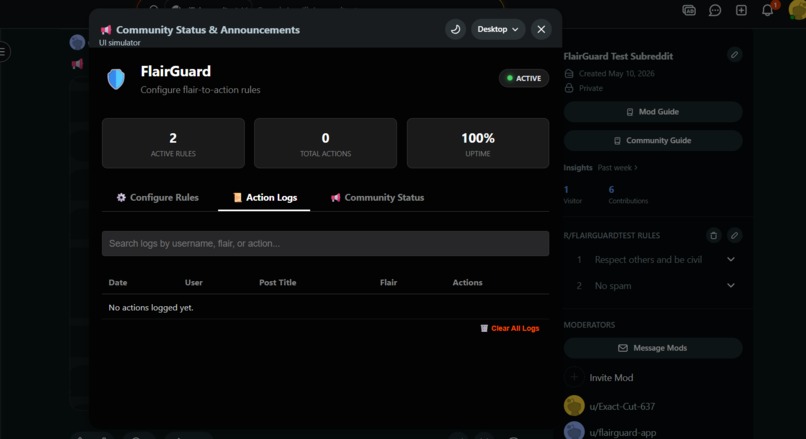The height and width of the screenshot is (439, 806).
Task: Delete subreddit rules trash icon
Action: point(713,235)
